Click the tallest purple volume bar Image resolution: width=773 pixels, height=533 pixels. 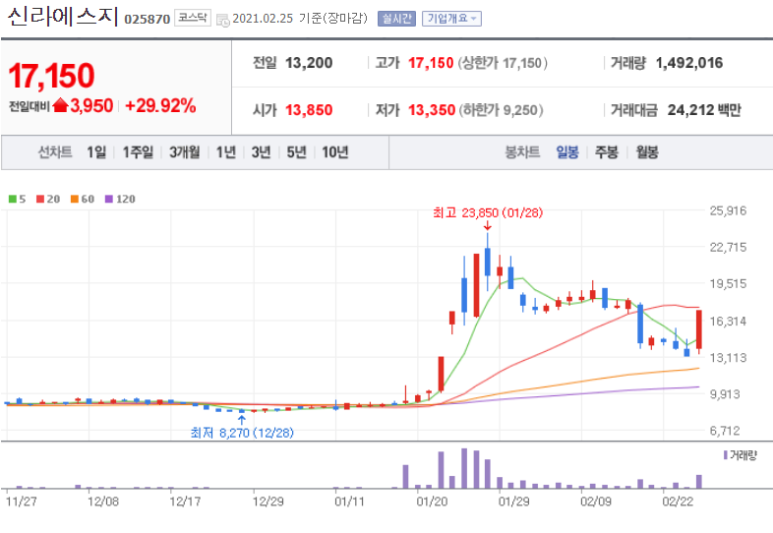464,468
